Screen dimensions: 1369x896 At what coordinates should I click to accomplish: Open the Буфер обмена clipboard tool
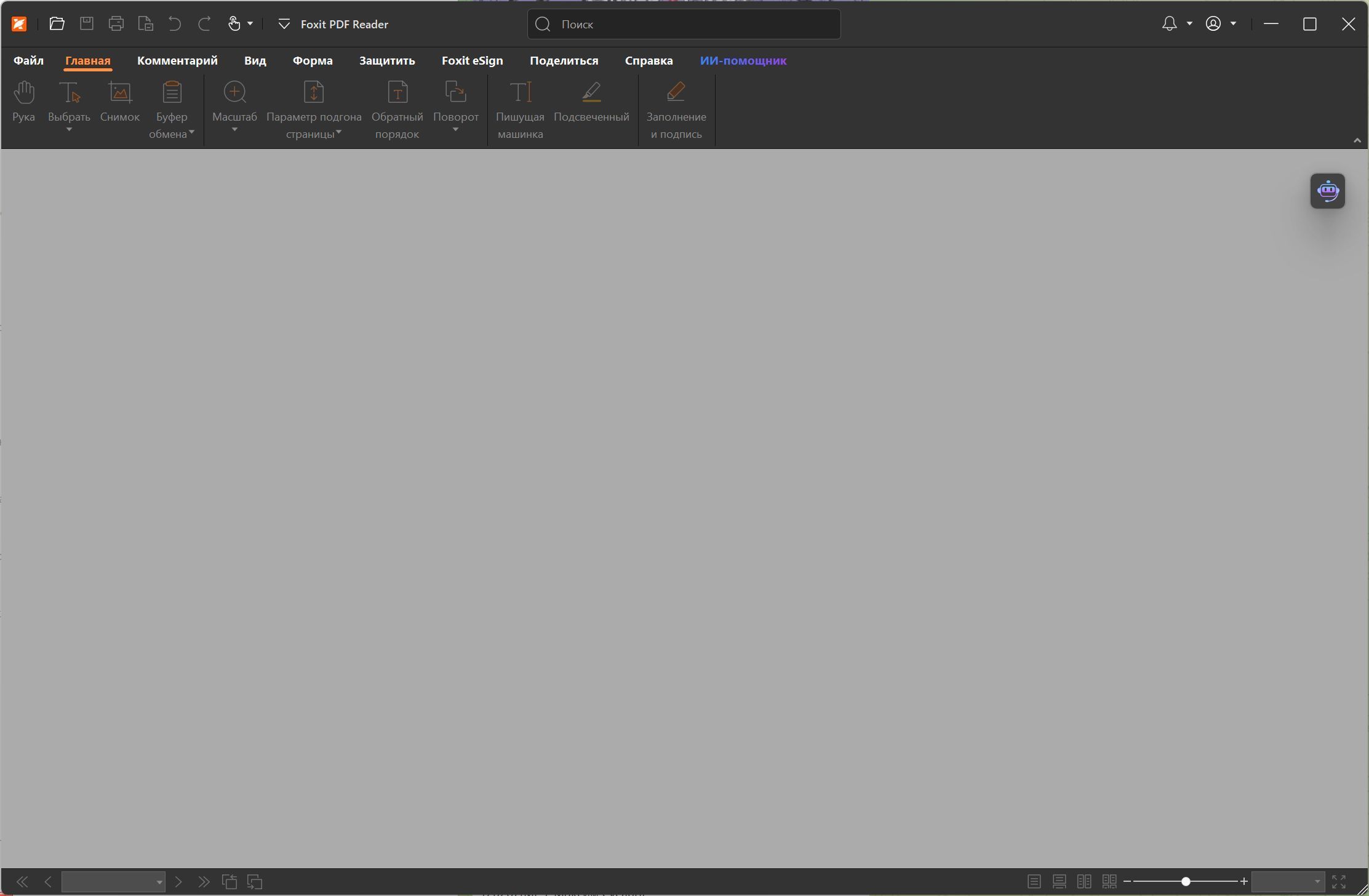coord(172,110)
